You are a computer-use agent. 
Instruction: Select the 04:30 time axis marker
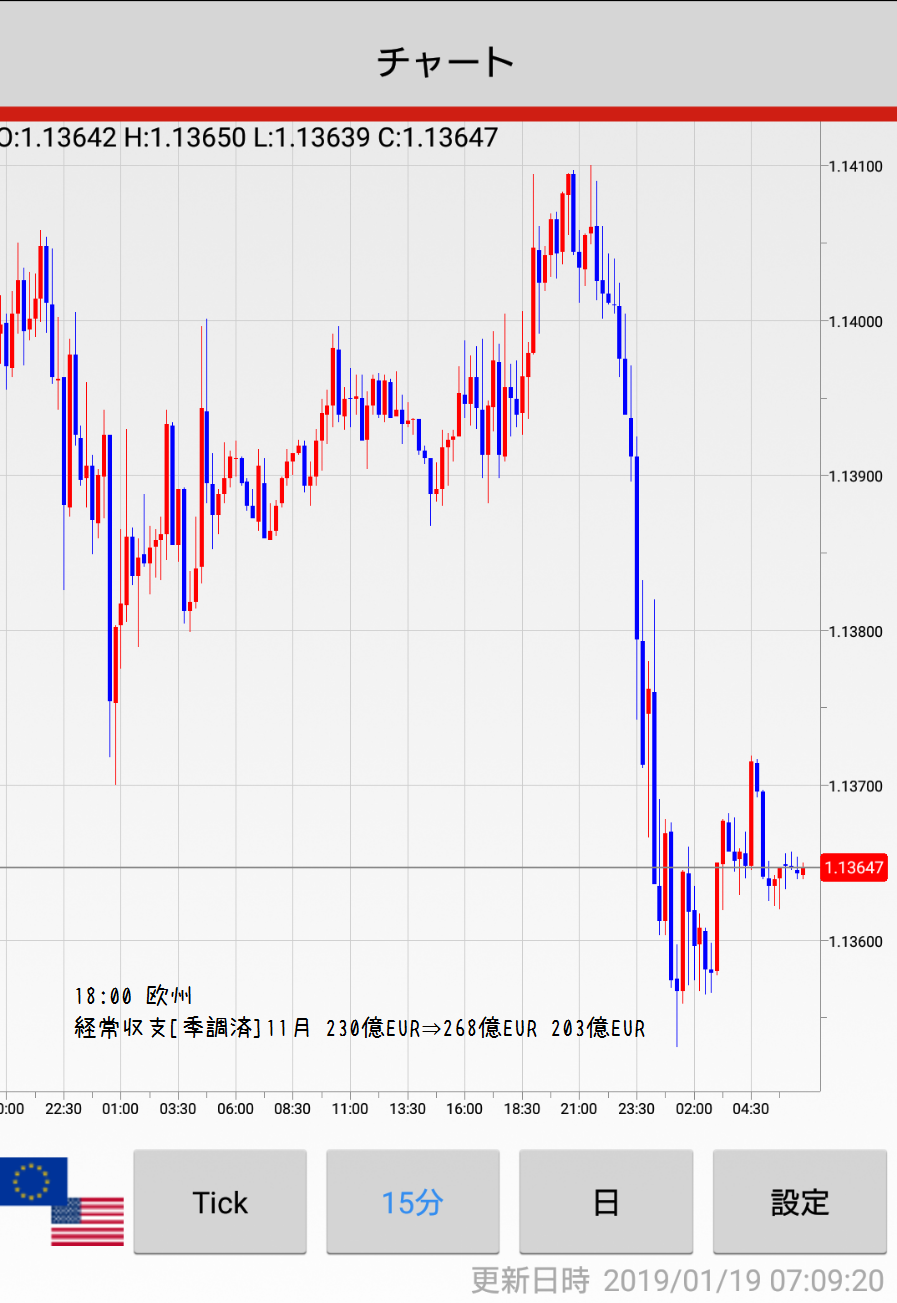(x=750, y=1109)
